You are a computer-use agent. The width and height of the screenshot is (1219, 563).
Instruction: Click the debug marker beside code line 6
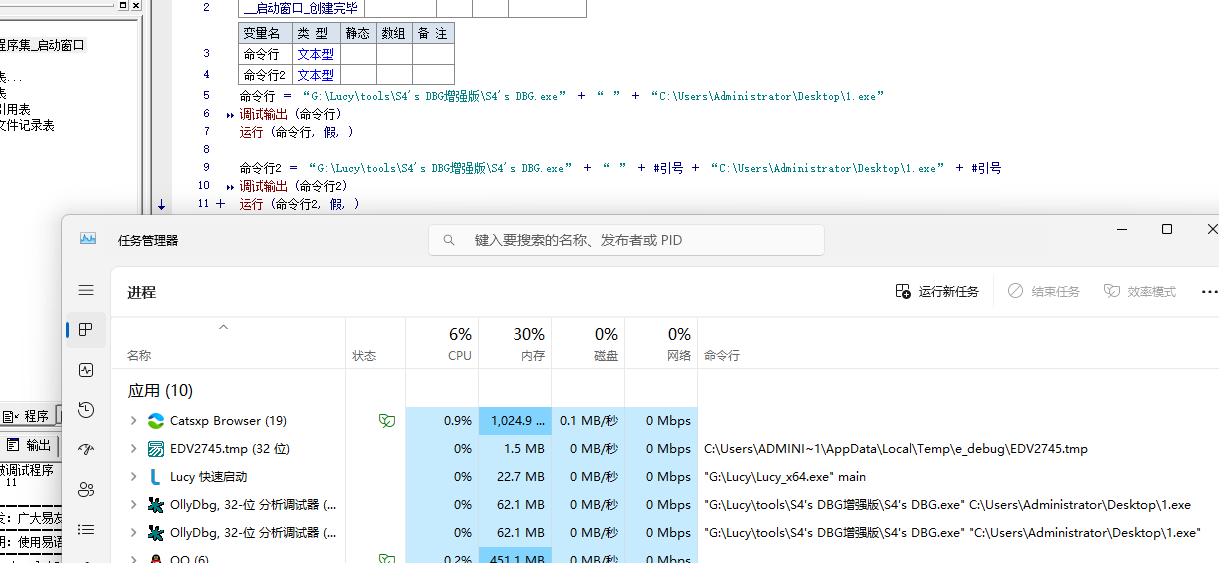click(x=231, y=115)
